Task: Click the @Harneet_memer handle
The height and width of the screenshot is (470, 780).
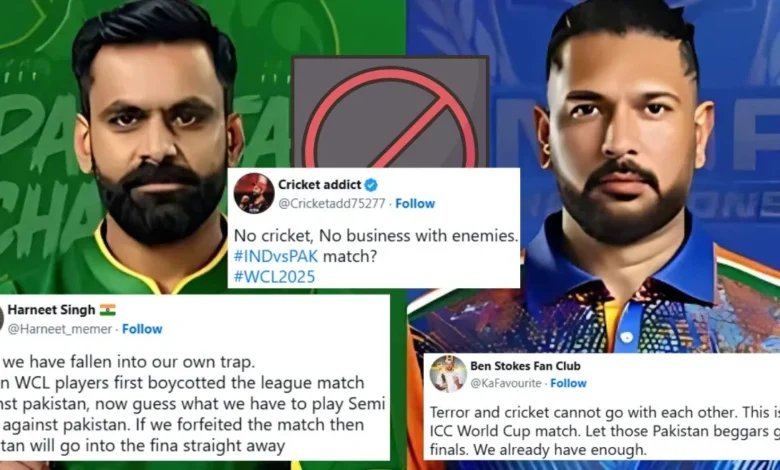Action: 60,329
